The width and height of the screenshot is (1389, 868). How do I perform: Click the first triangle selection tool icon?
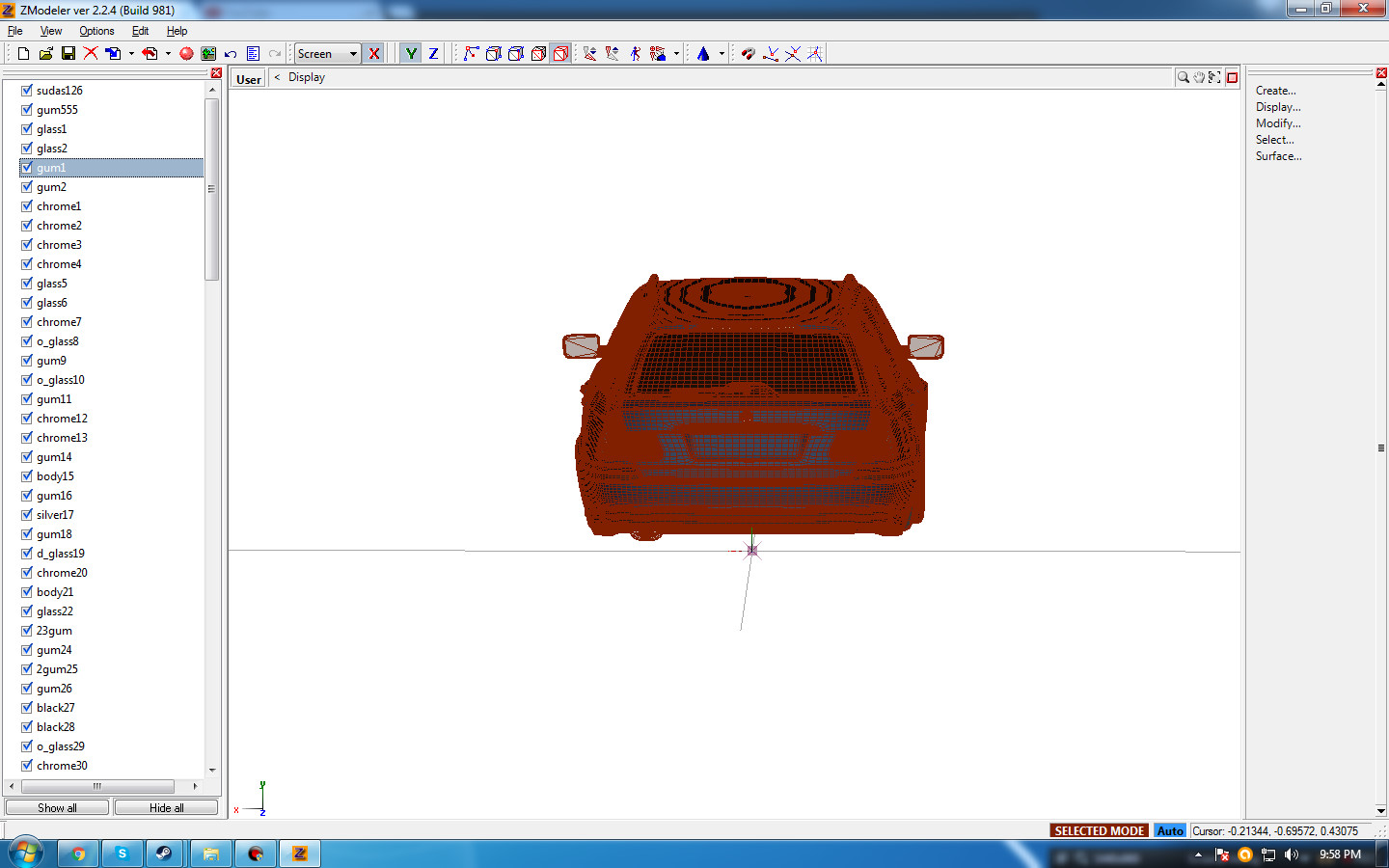pos(589,54)
